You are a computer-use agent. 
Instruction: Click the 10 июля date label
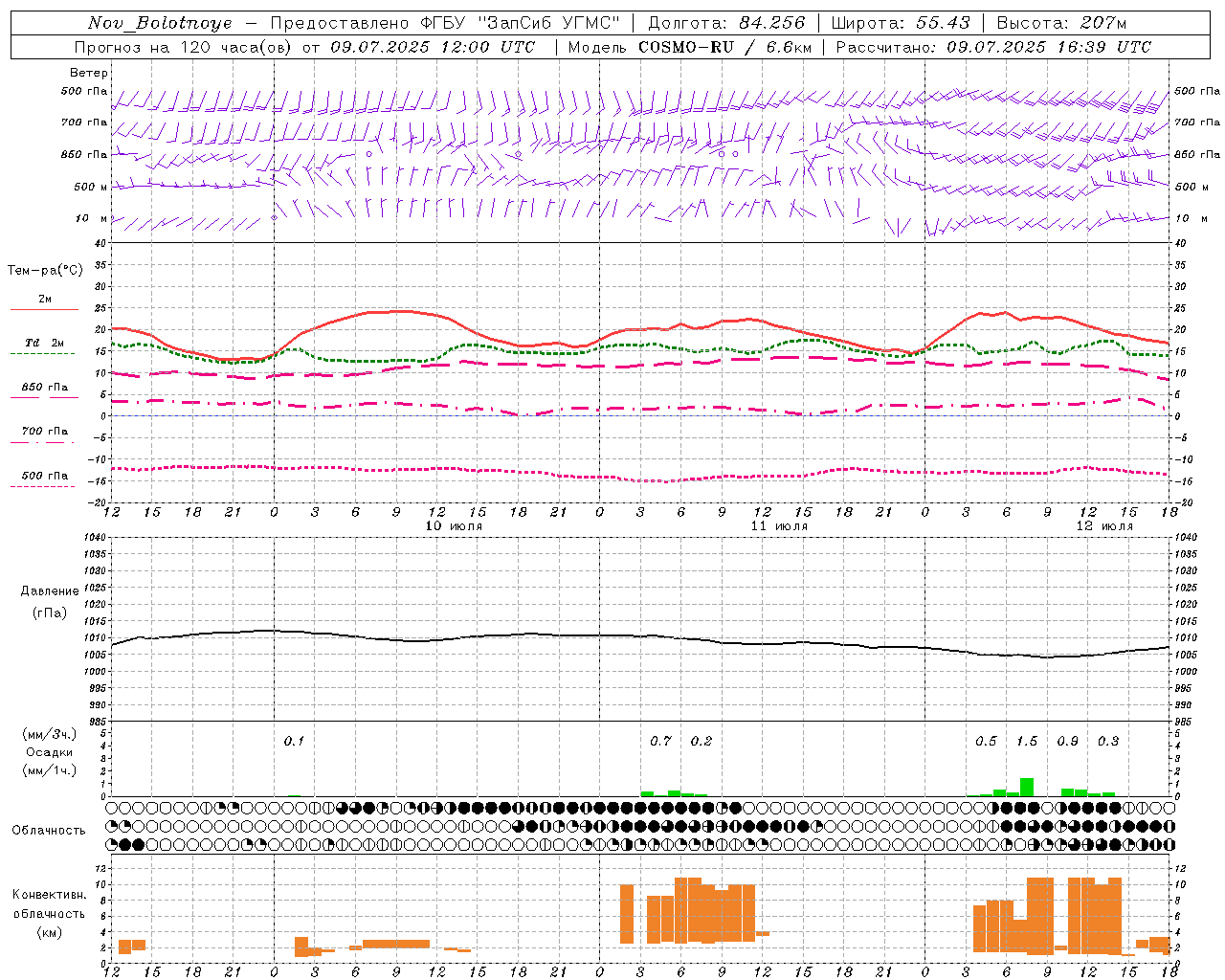click(454, 526)
